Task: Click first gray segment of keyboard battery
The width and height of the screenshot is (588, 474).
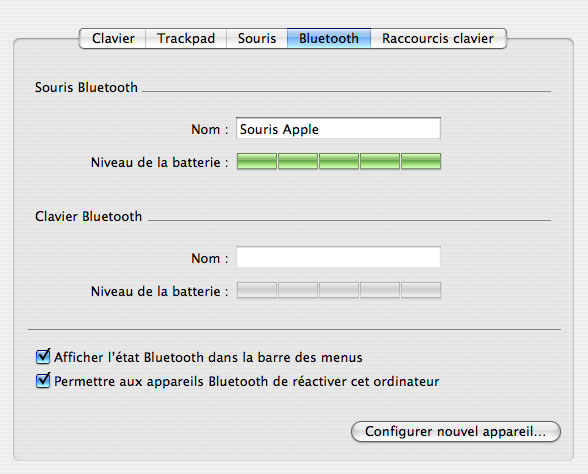Action: point(257,290)
